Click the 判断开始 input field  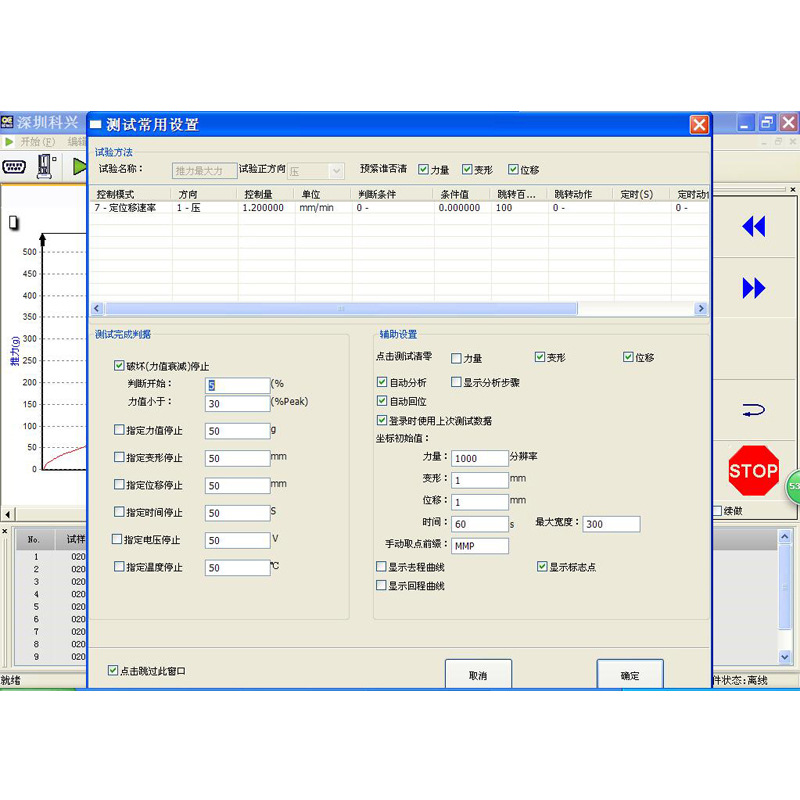pyautogui.click(x=237, y=385)
